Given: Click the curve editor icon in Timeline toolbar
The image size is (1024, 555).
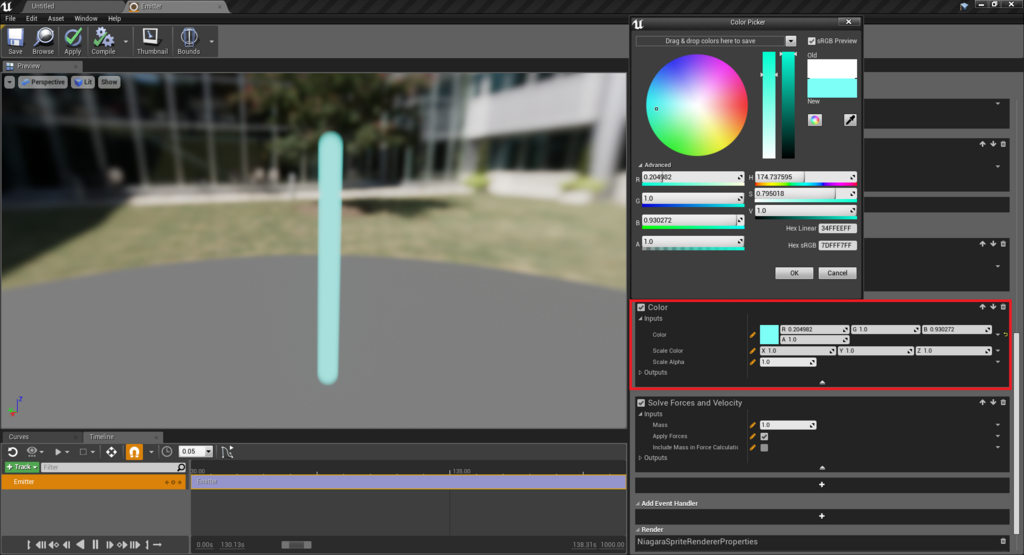Looking at the screenshot, I should coord(227,452).
